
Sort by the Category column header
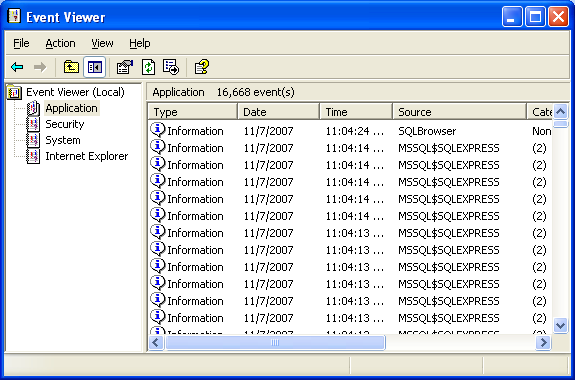pyautogui.click(x=539, y=112)
